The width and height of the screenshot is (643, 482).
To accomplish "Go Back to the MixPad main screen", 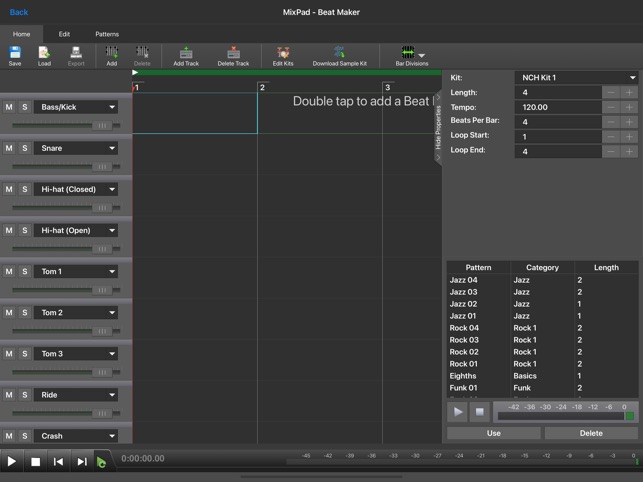I will pyautogui.click(x=19, y=12).
